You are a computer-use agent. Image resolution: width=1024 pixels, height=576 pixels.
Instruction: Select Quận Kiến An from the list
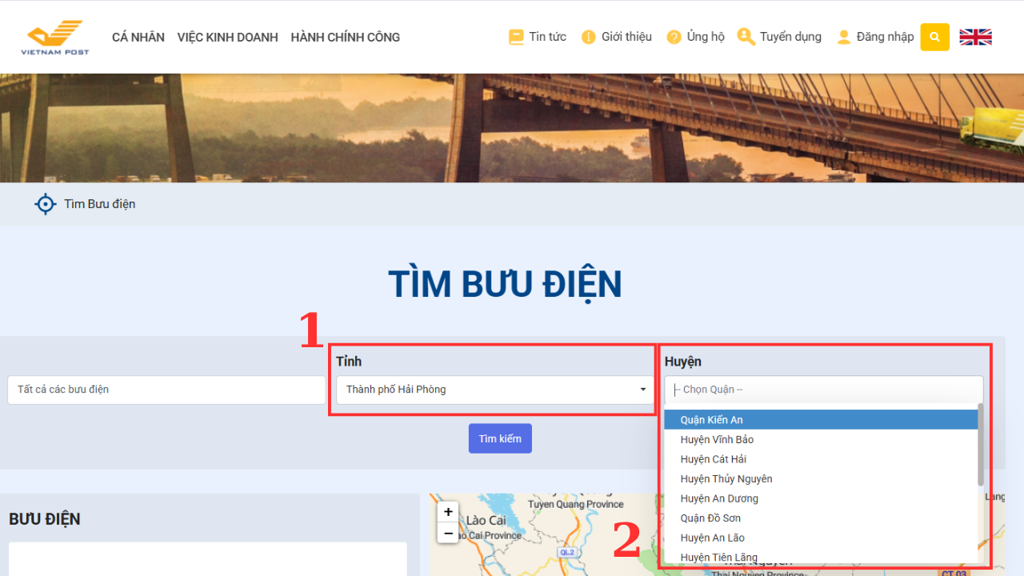(x=711, y=420)
